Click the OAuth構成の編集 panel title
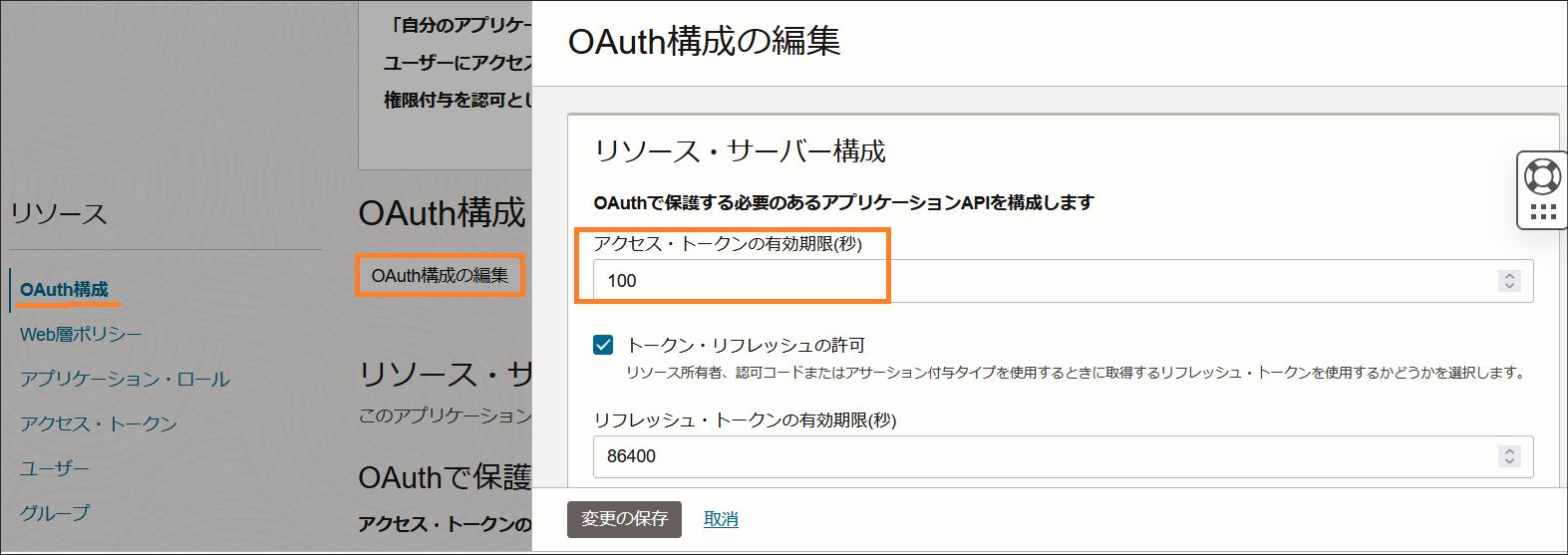The height and width of the screenshot is (555, 1568). [704, 41]
